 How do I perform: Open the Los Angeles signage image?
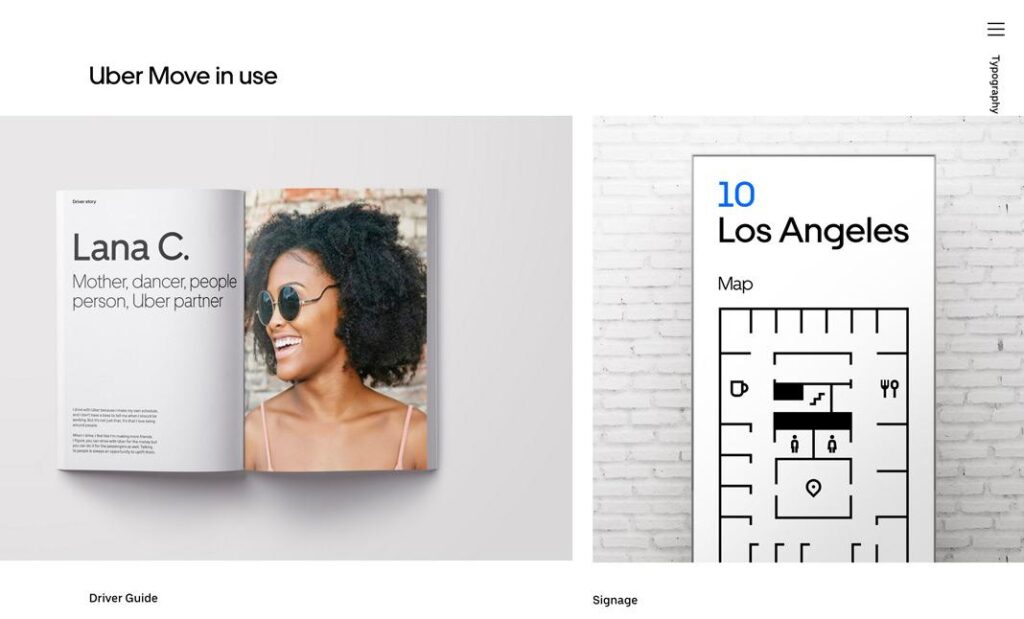[x=808, y=339]
